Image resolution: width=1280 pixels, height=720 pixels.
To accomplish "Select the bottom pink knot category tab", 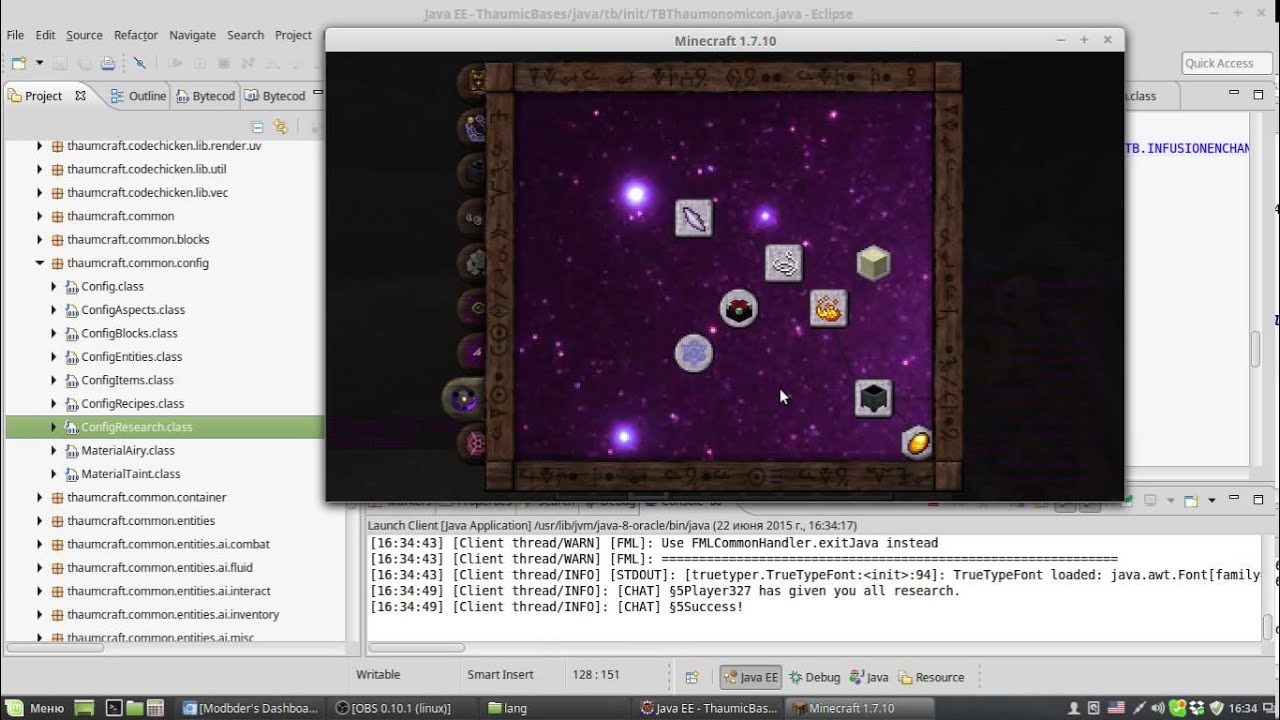I will pos(472,443).
